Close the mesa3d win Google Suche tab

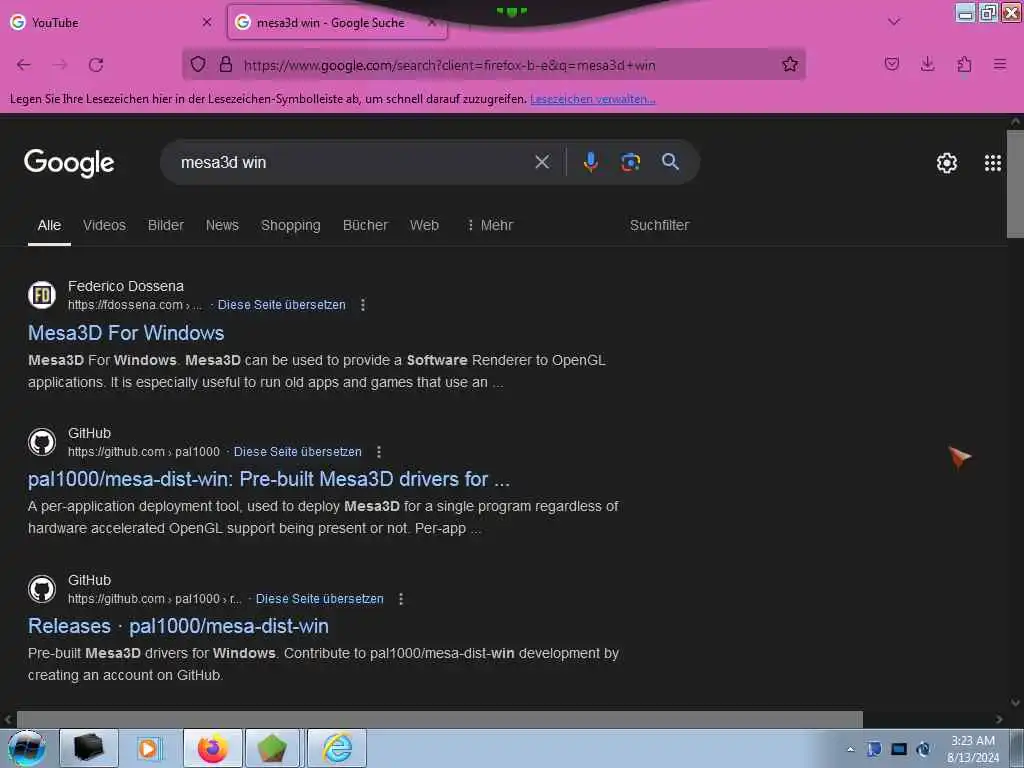coord(432,22)
